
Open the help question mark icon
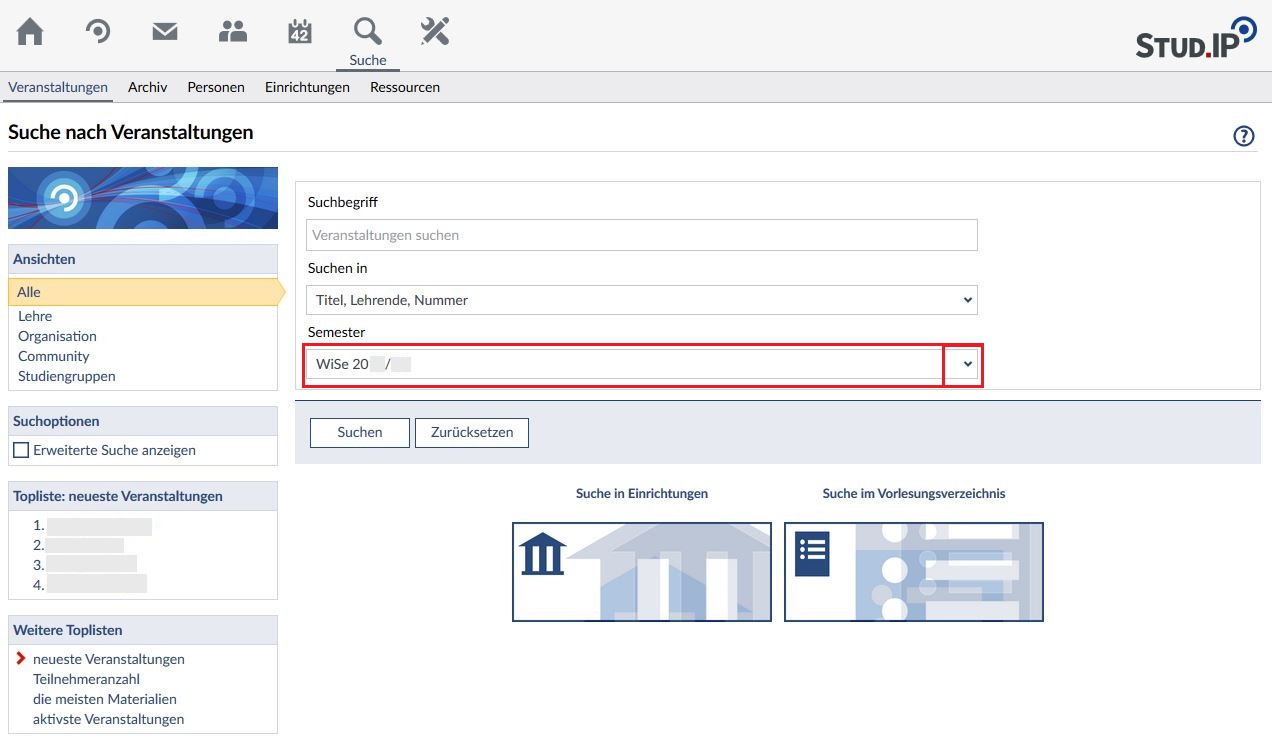click(x=1243, y=136)
